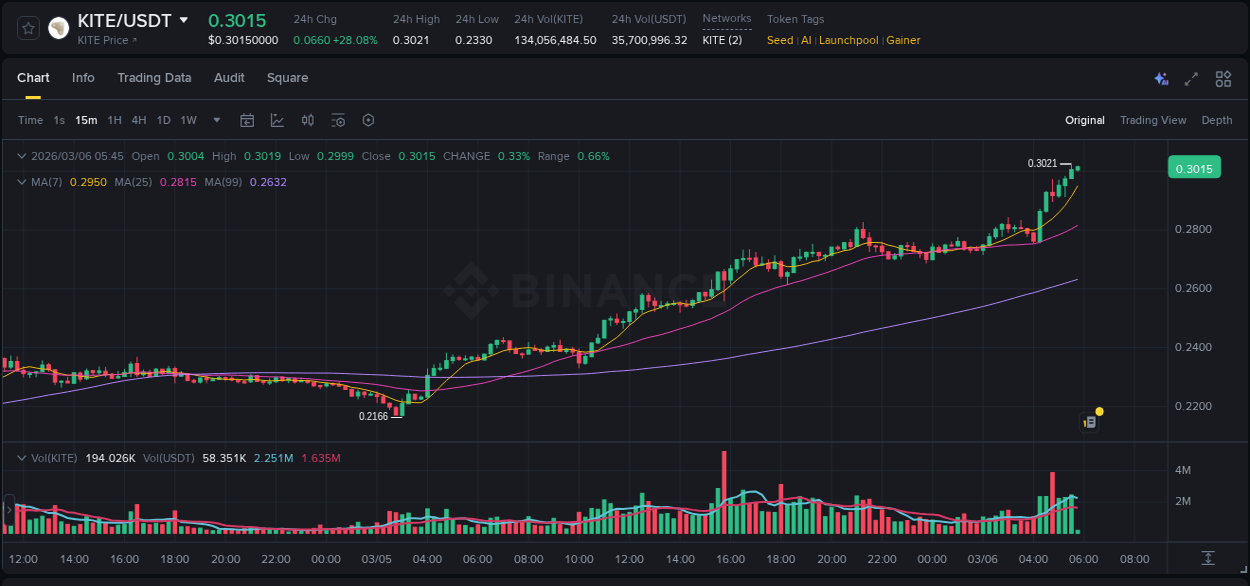Open the candlestick comparison tool icon

coord(307,119)
